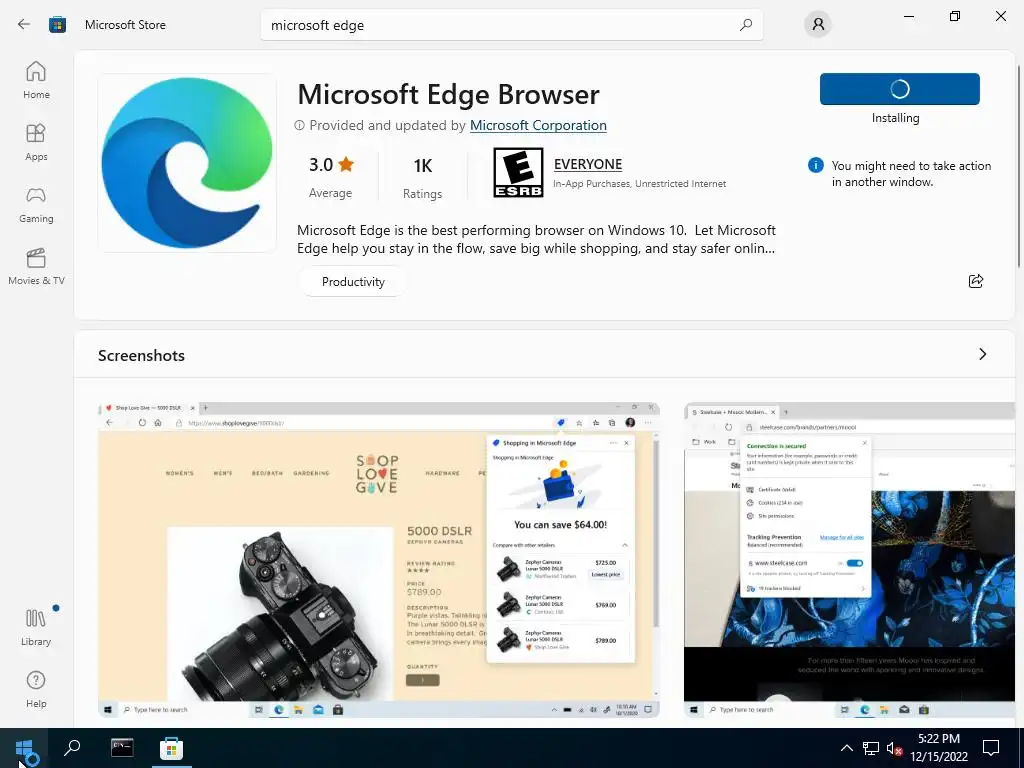Screen dimensions: 1024x768
Task: Click the muted volume tray icon
Action: (x=894, y=748)
